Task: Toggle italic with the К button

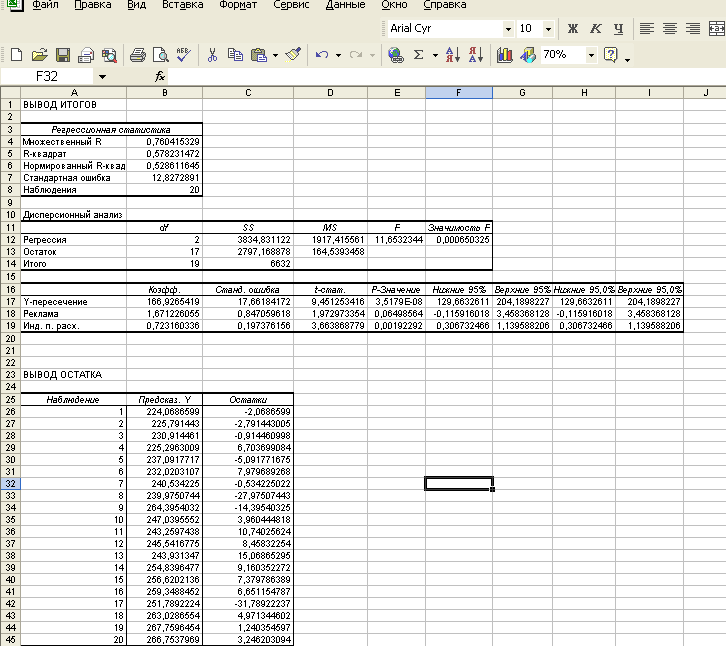Action: coord(595,29)
